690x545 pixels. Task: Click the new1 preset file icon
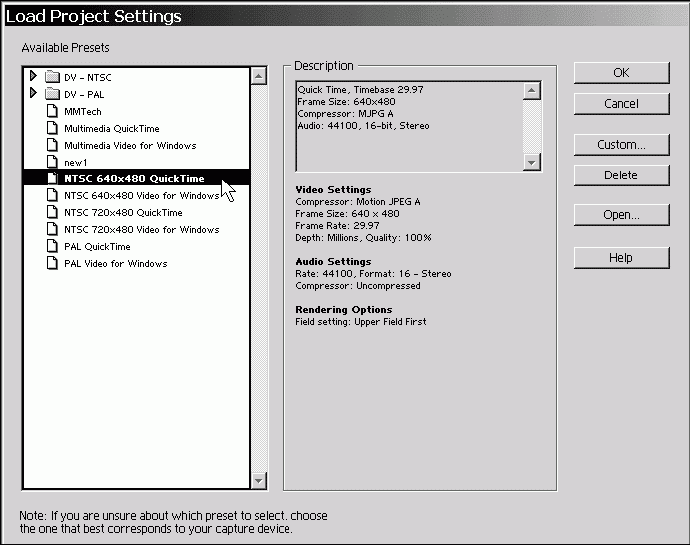click(x=53, y=162)
